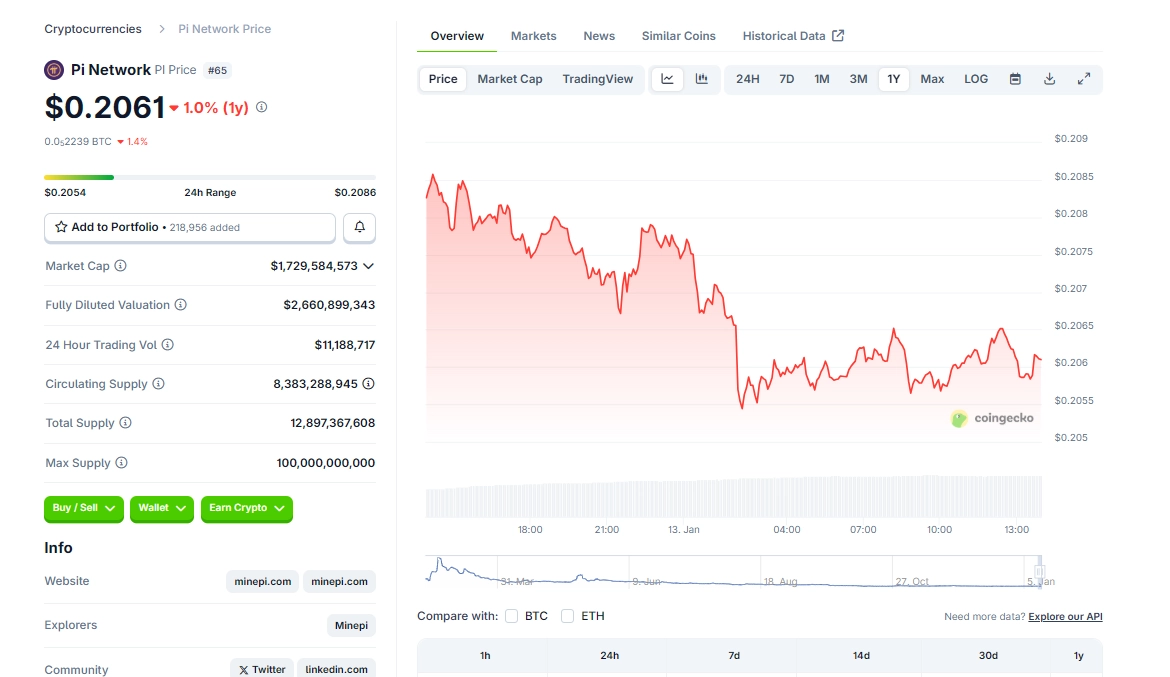Click the range navigator handle below chart

point(1040,571)
